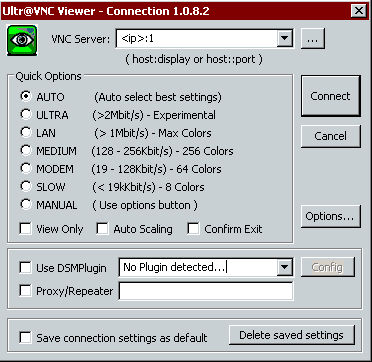Image resolution: width=372 pixels, height=362 pixels.
Task: Click the "(> 1Mbit/s) - Max Colors" description
Action: [x=152, y=133]
